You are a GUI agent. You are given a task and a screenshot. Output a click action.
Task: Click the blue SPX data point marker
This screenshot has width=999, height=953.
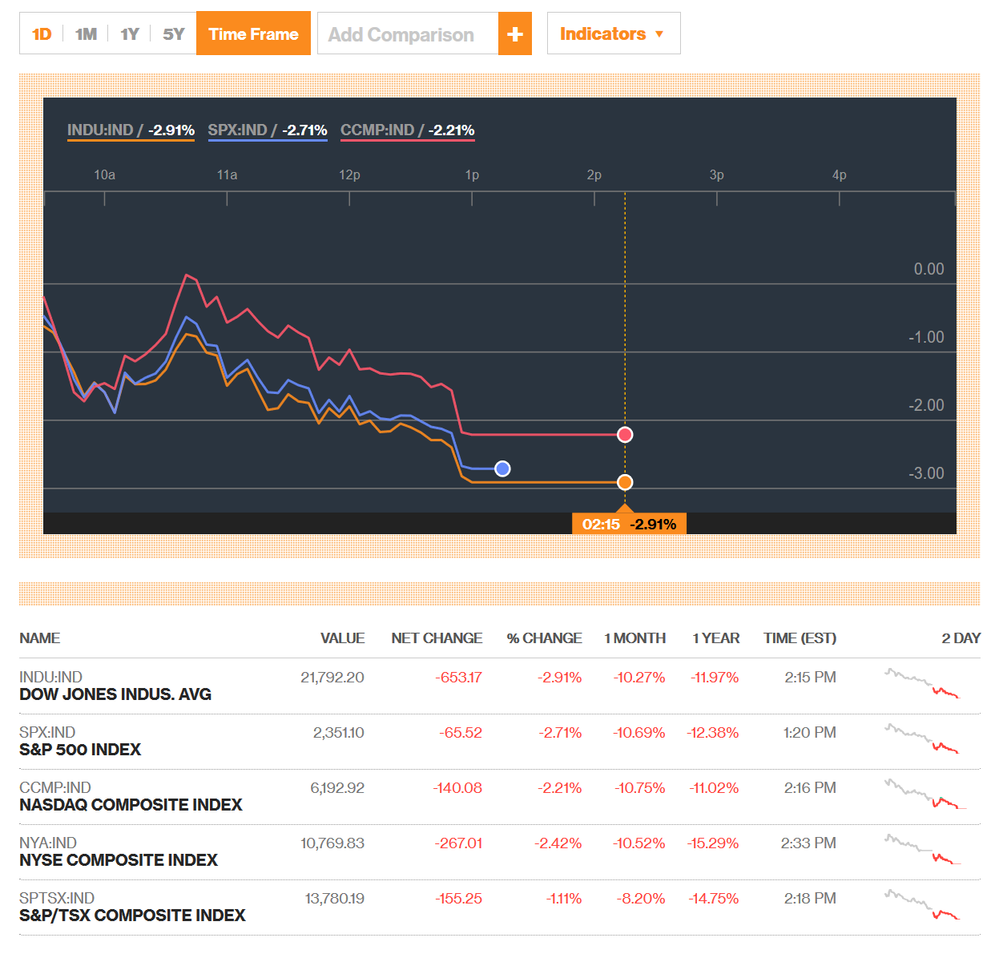503,469
